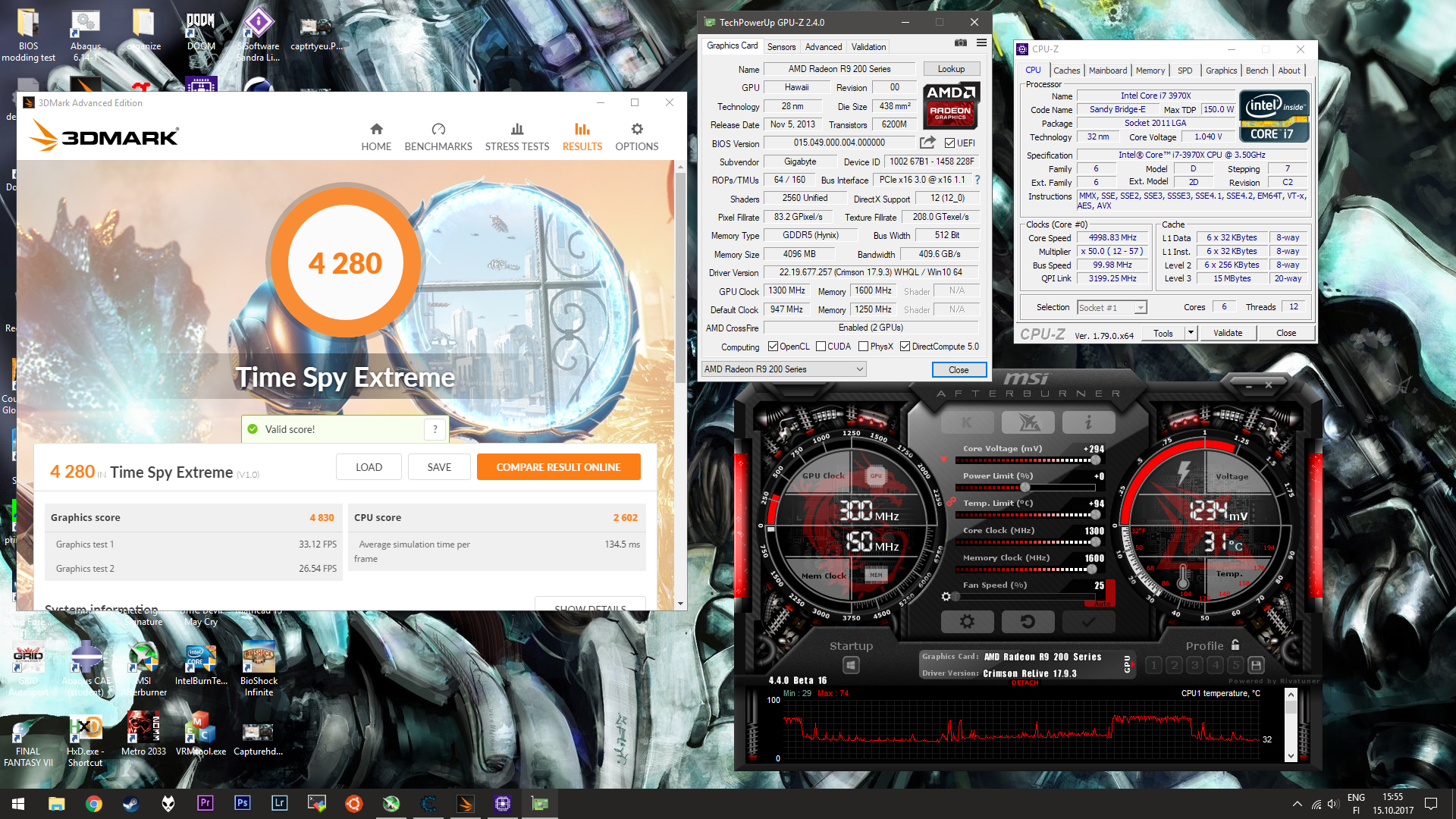Open Adobe Premiere Pro from taskbar

click(x=205, y=804)
